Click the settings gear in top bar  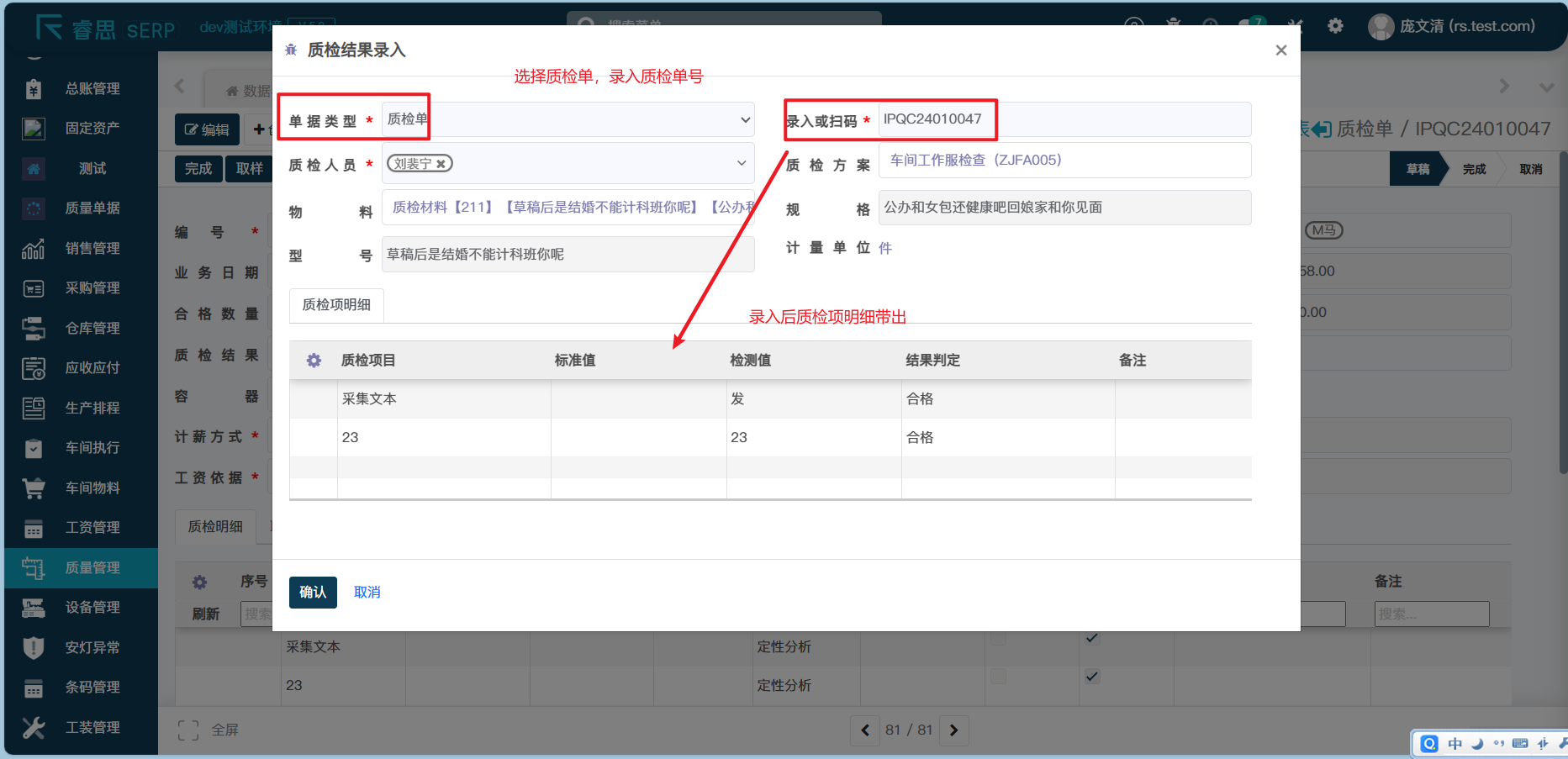[x=1335, y=26]
